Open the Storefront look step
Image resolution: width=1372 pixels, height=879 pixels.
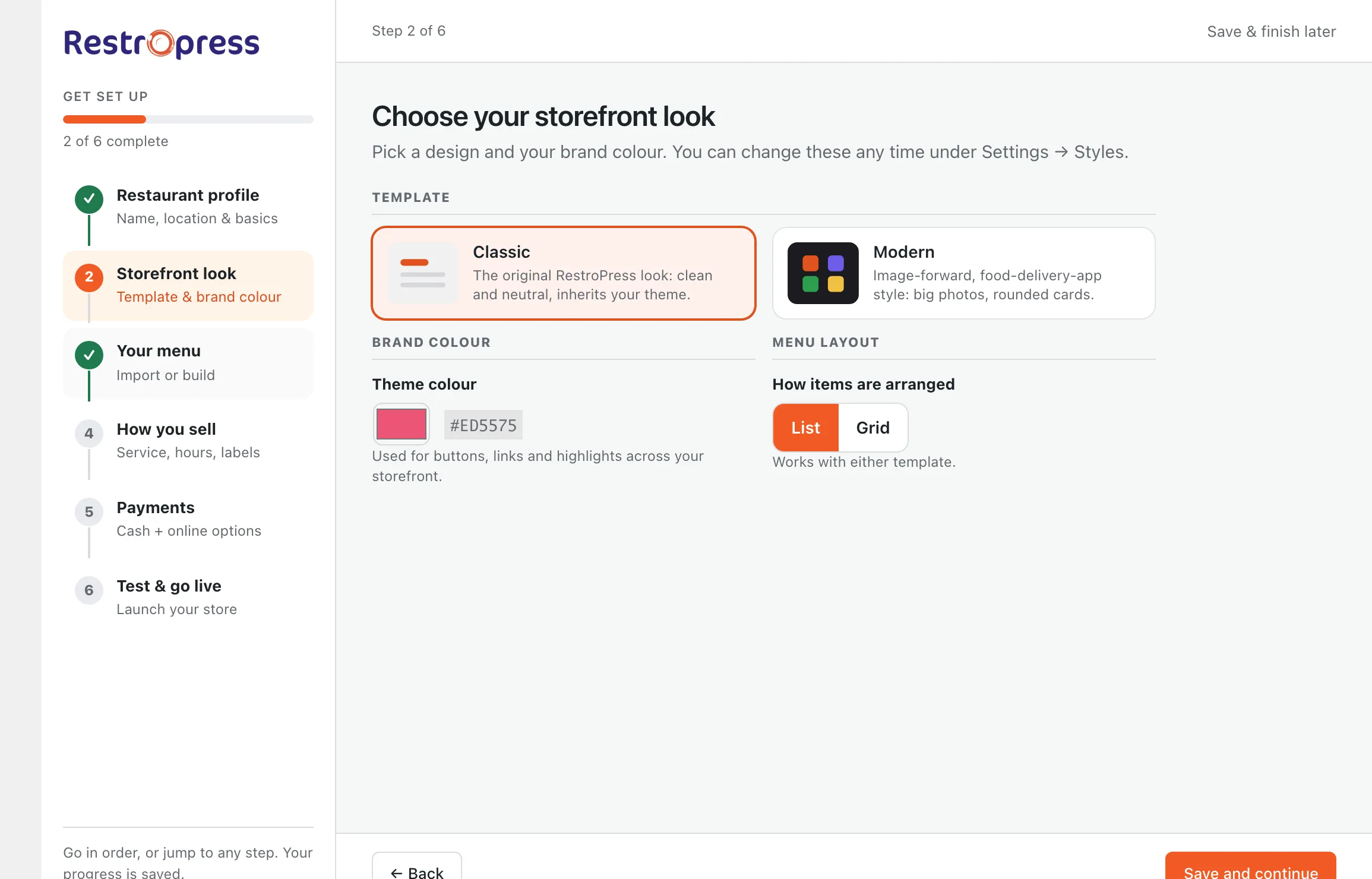188,285
